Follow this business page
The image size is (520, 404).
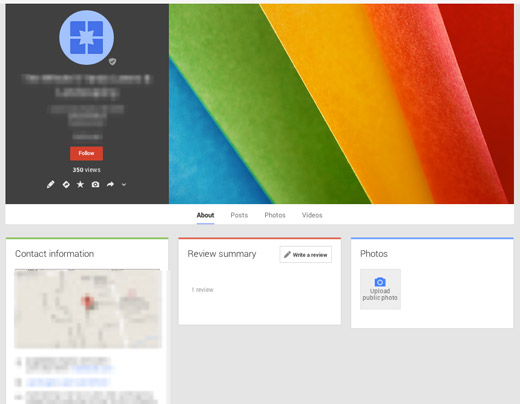86,153
